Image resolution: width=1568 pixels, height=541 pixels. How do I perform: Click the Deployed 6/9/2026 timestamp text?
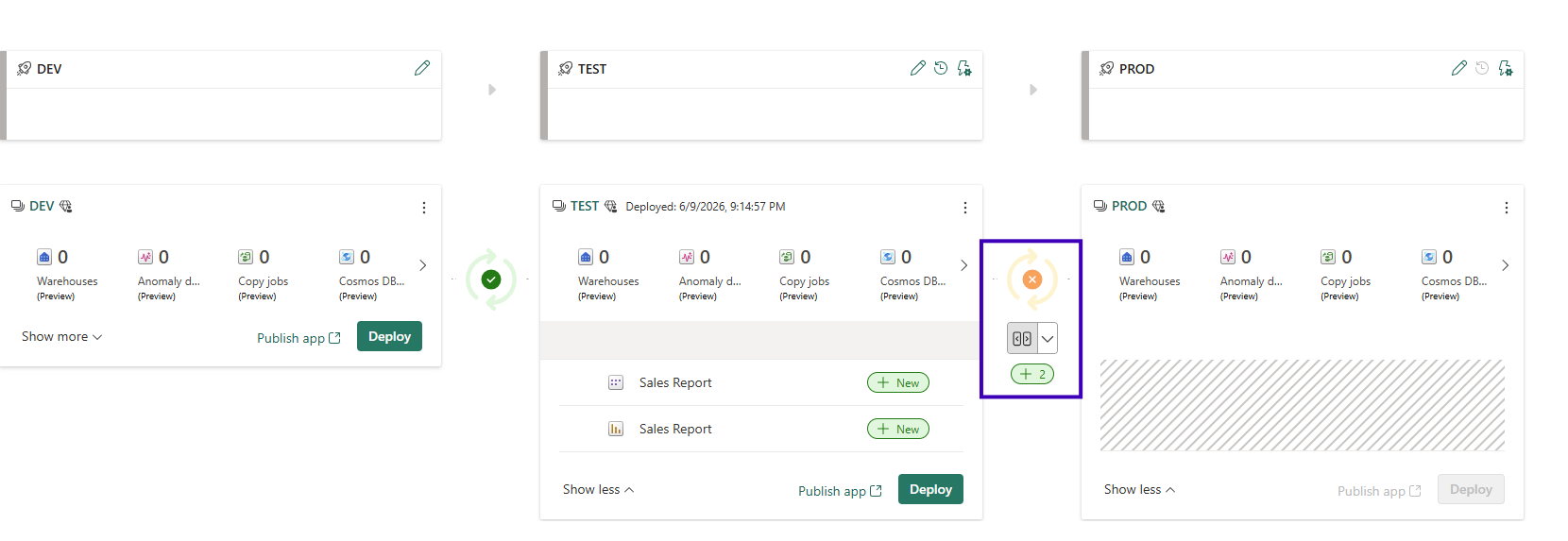(x=706, y=207)
